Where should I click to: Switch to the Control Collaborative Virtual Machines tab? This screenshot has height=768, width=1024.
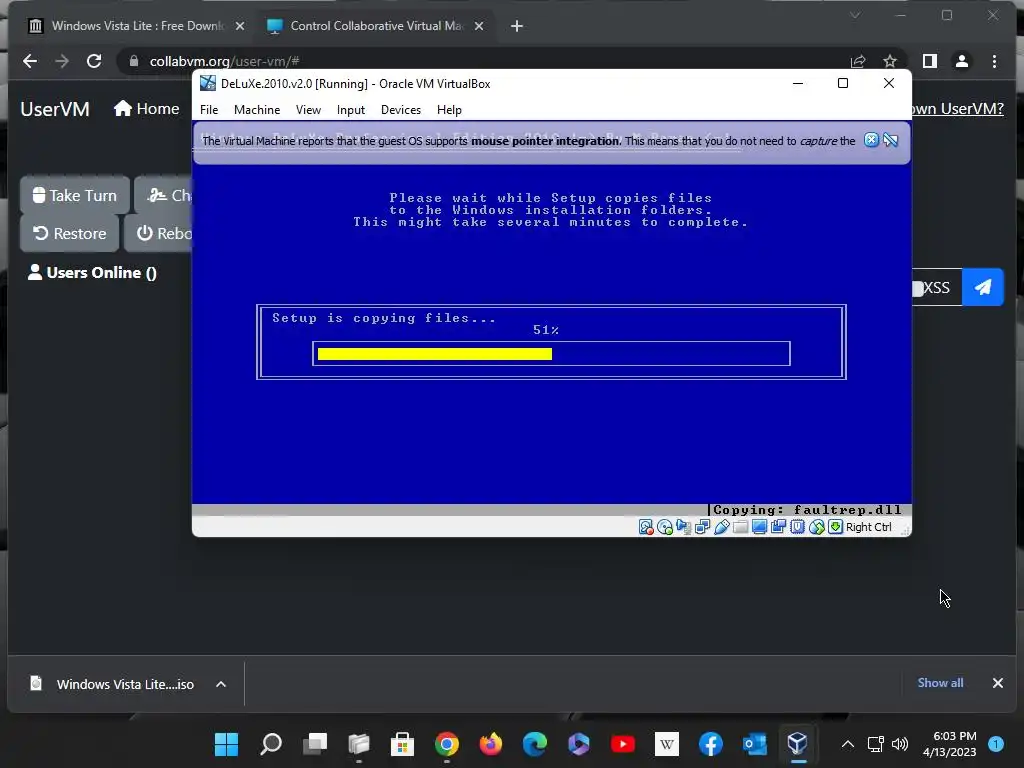click(376, 25)
